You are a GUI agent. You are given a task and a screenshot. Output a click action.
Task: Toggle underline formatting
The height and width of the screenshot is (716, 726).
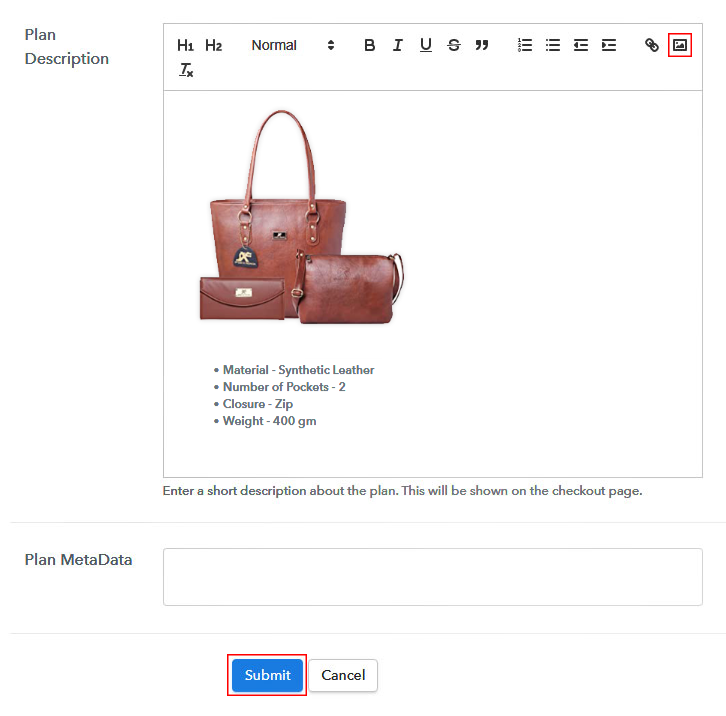[426, 45]
